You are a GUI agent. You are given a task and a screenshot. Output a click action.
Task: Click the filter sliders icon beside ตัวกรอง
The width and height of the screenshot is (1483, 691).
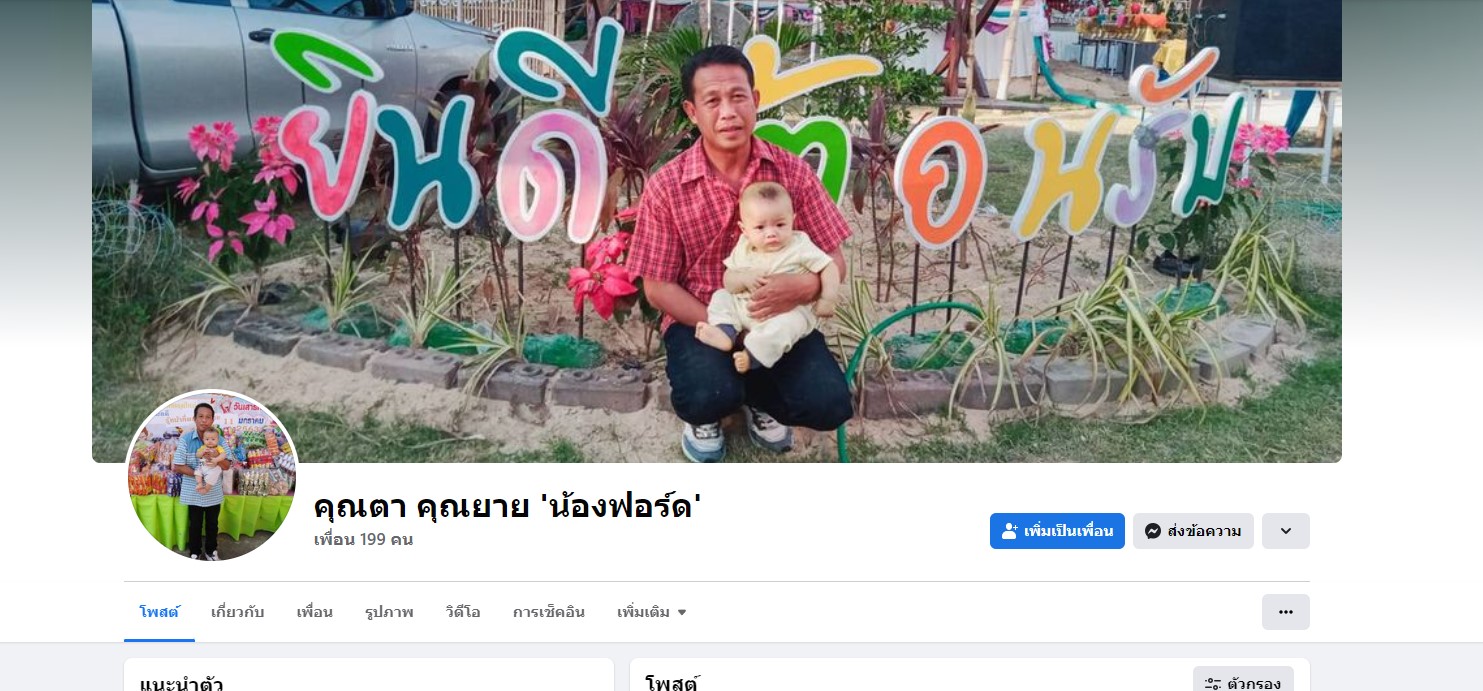click(x=1213, y=684)
